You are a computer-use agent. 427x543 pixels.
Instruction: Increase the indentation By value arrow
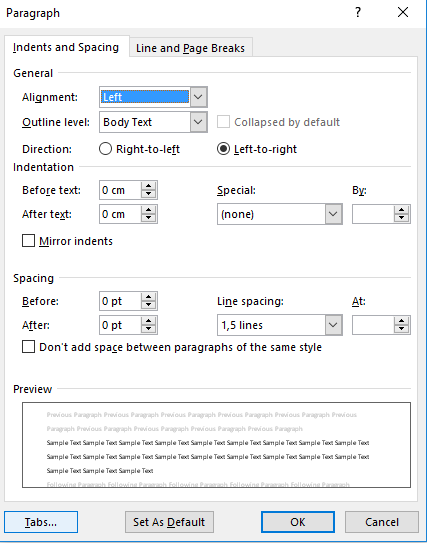click(x=402, y=210)
